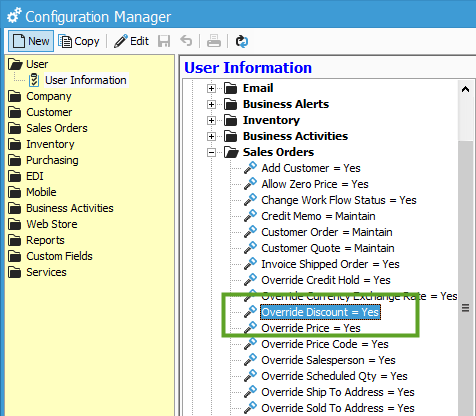Click key icon beside Customer Quote
This screenshot has width=476, height=416.
click(250, 247)
